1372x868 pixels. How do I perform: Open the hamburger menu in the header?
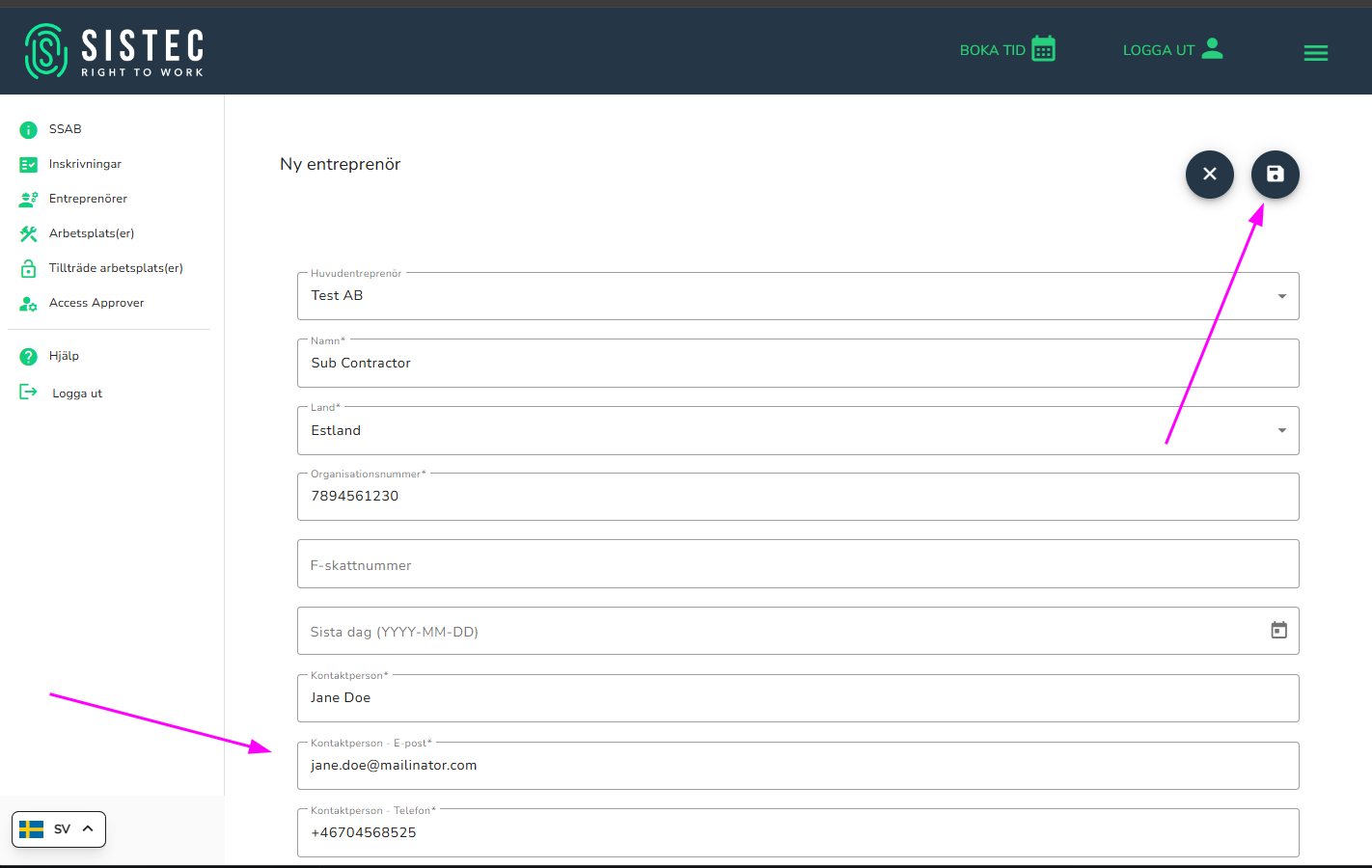[x=1316, y=53]
